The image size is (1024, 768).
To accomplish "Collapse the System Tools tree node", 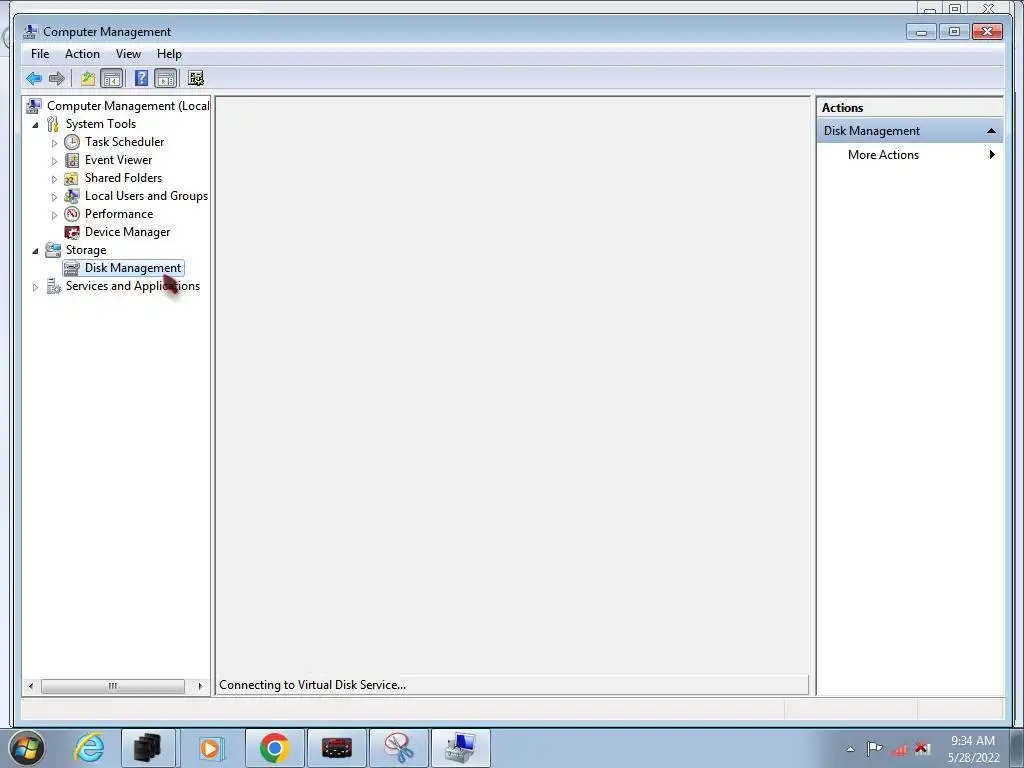I will tap(35, 125).
